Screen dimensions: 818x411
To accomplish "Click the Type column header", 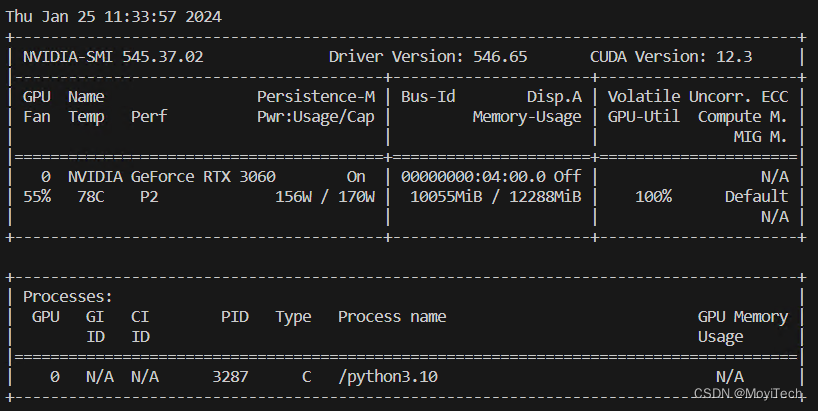I will [293, 317].
